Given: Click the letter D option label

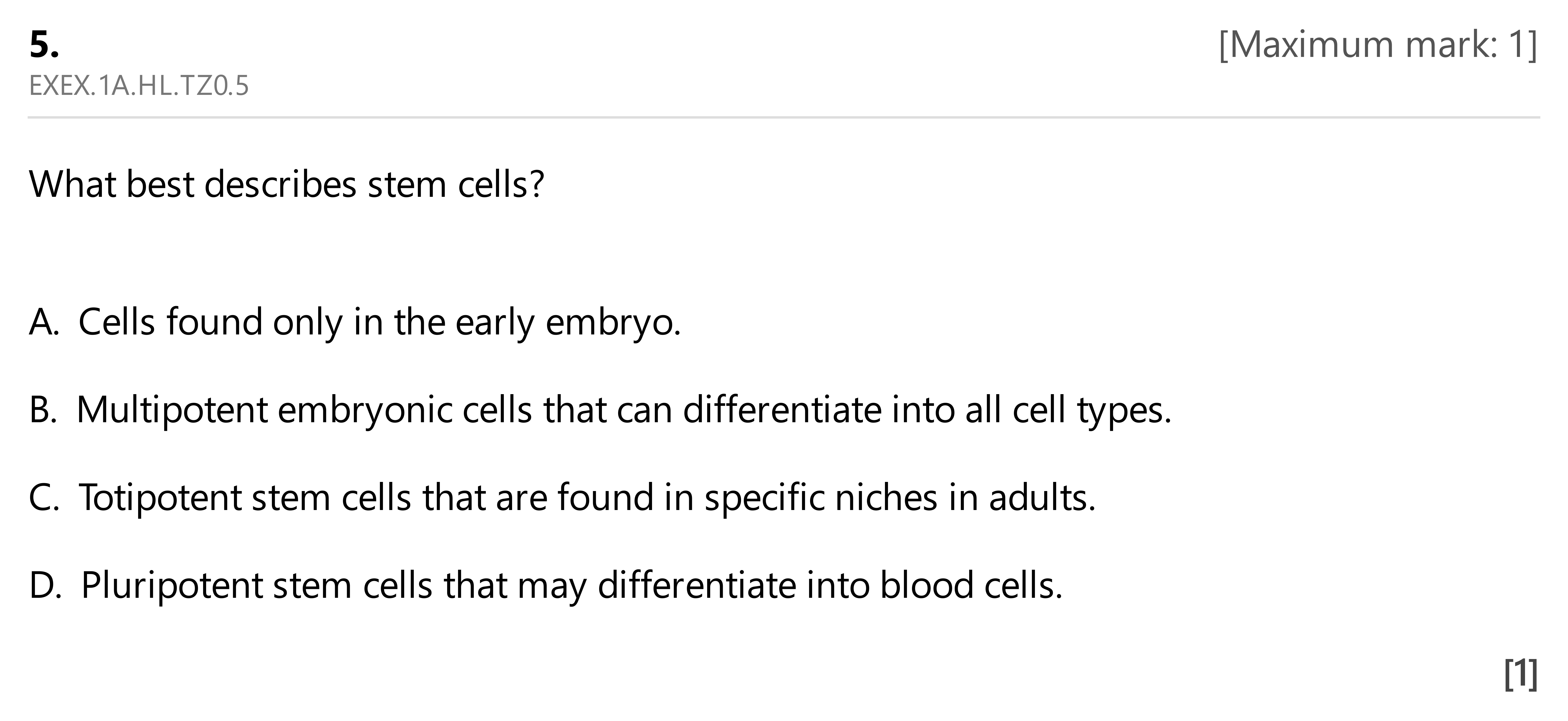Looking at the screenshot, I should pyautogui.click(x=45, y=585).
